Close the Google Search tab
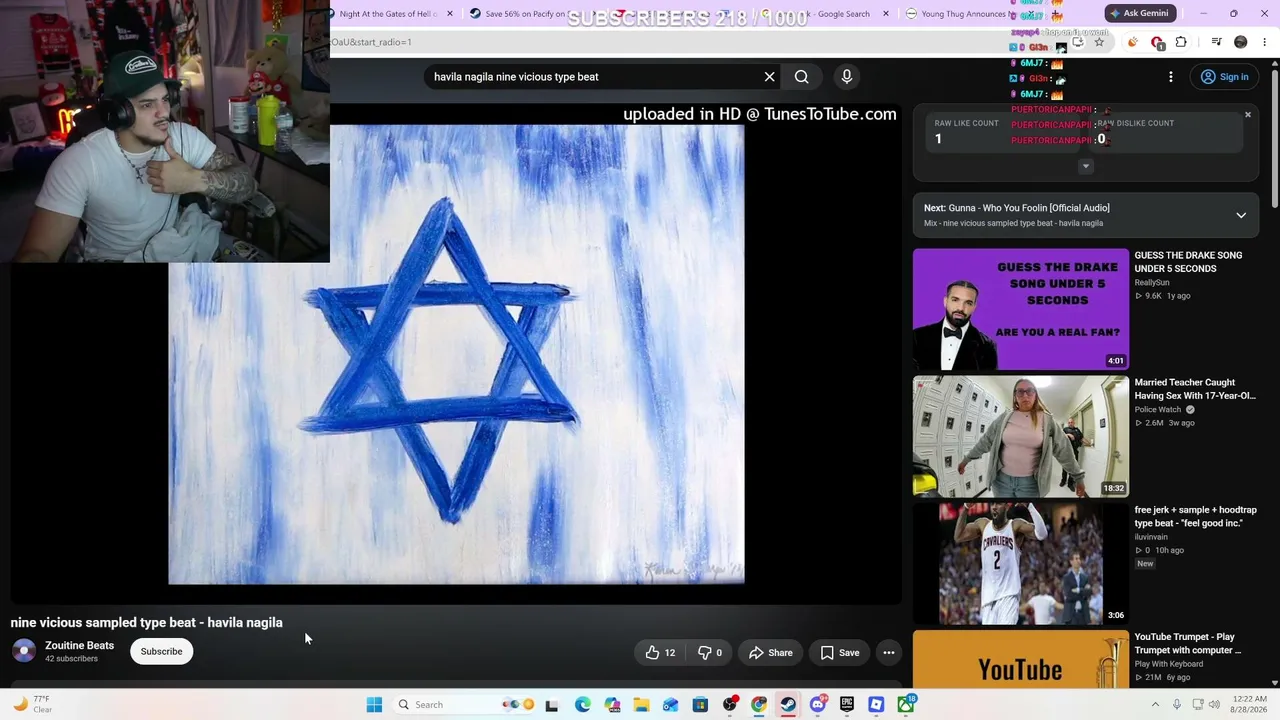 click(x=886, y=14)
